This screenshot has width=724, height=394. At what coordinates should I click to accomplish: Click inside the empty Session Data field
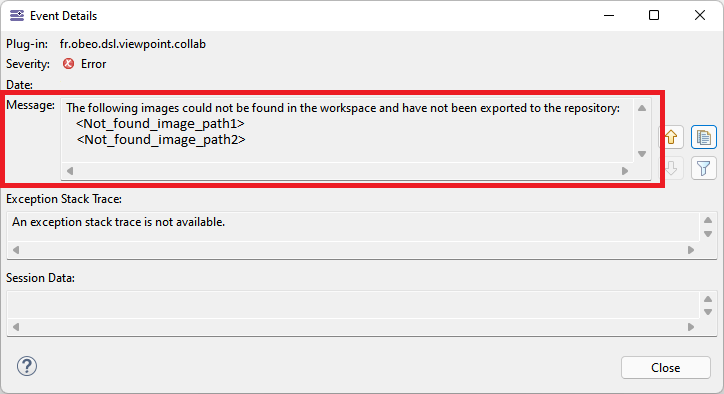click(x=353, y=305)
